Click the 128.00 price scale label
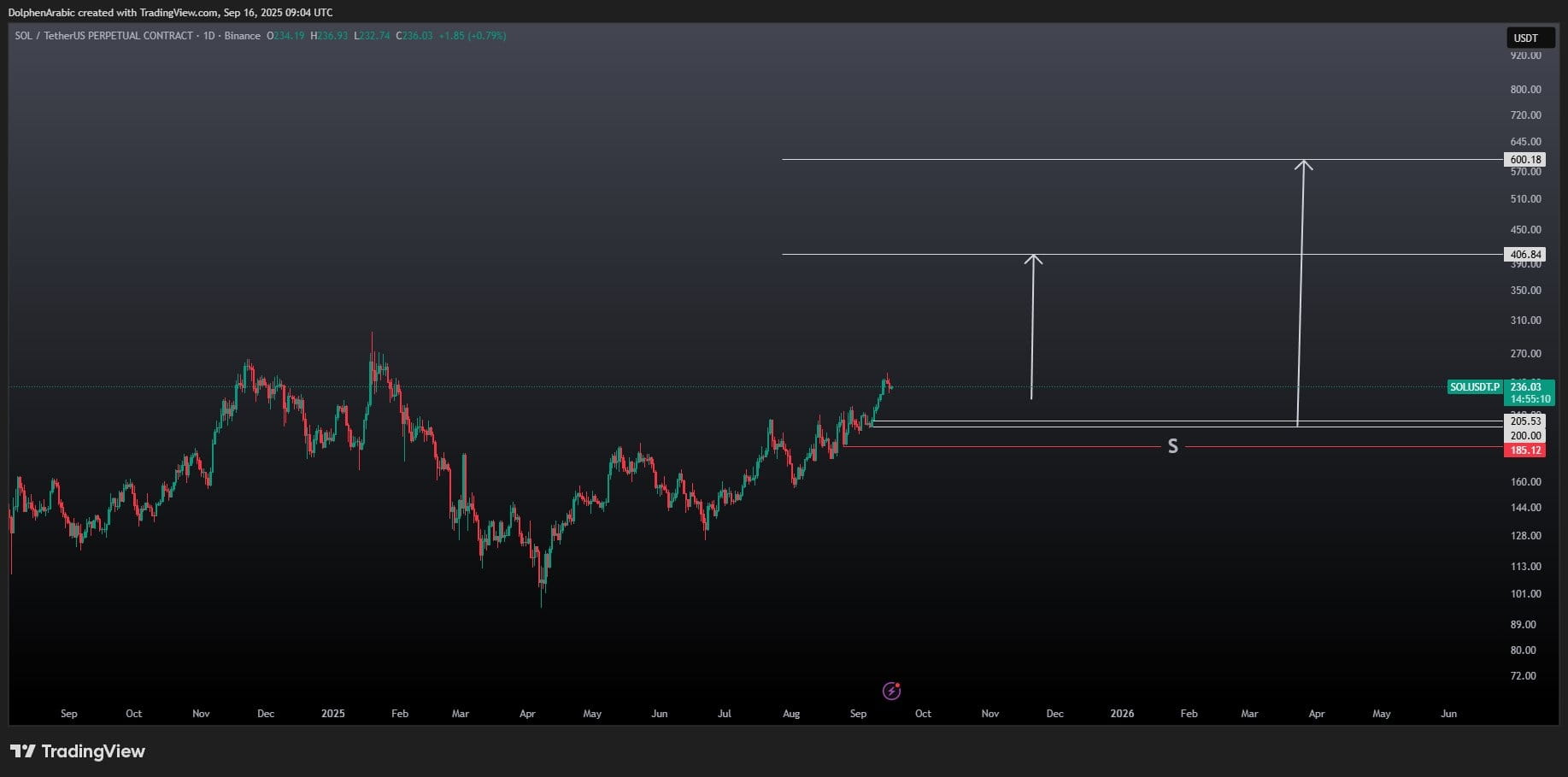 [1526, 536]
